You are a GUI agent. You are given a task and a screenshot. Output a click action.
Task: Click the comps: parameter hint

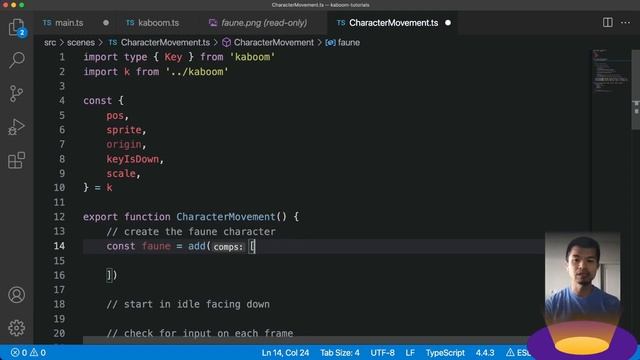coord(228,247)
